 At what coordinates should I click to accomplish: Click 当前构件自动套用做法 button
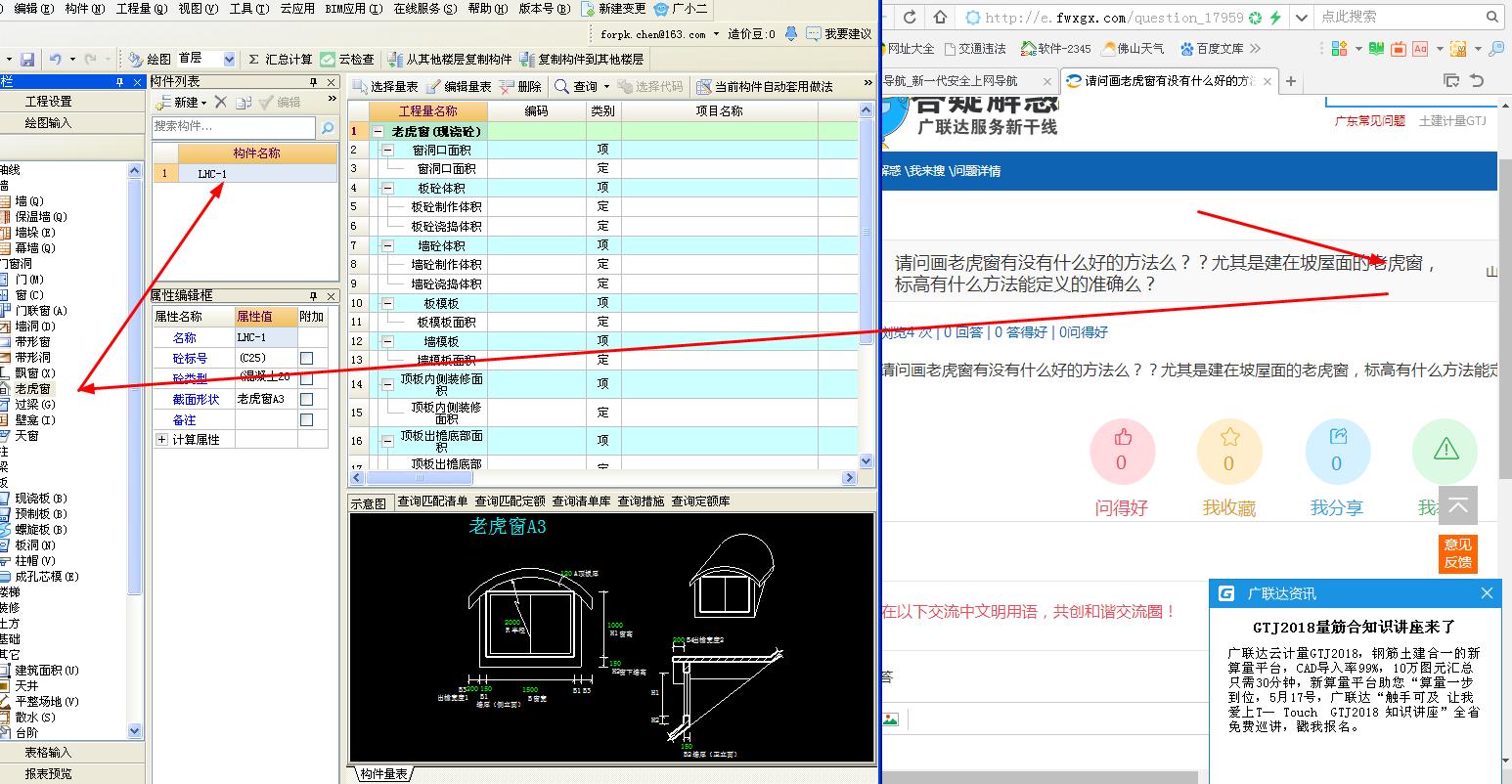(x=765, y=87)
